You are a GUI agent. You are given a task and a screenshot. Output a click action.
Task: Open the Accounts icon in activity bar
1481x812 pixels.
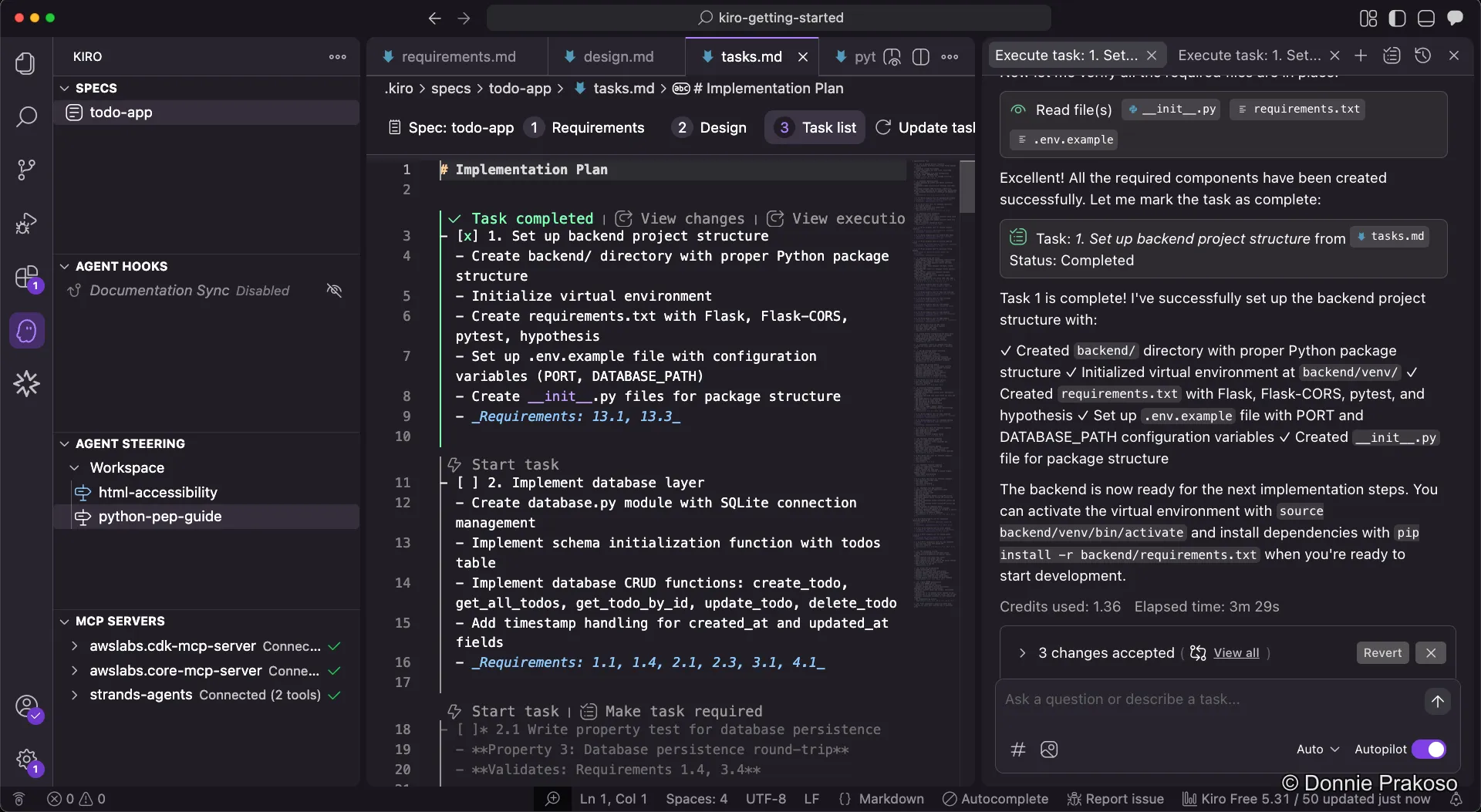(26, 707)
